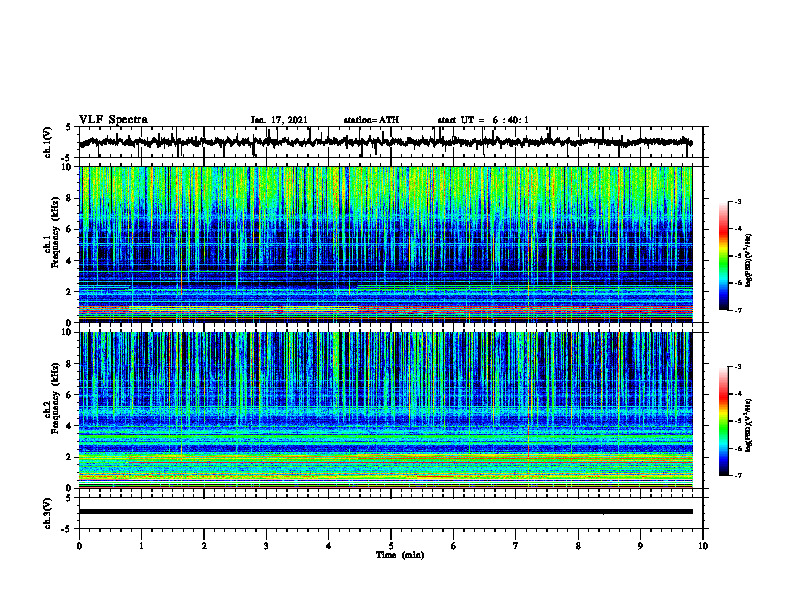This screenshot has width=792, height=612.
Task: Click time axis tick label "7"
Action: [516, 546]
